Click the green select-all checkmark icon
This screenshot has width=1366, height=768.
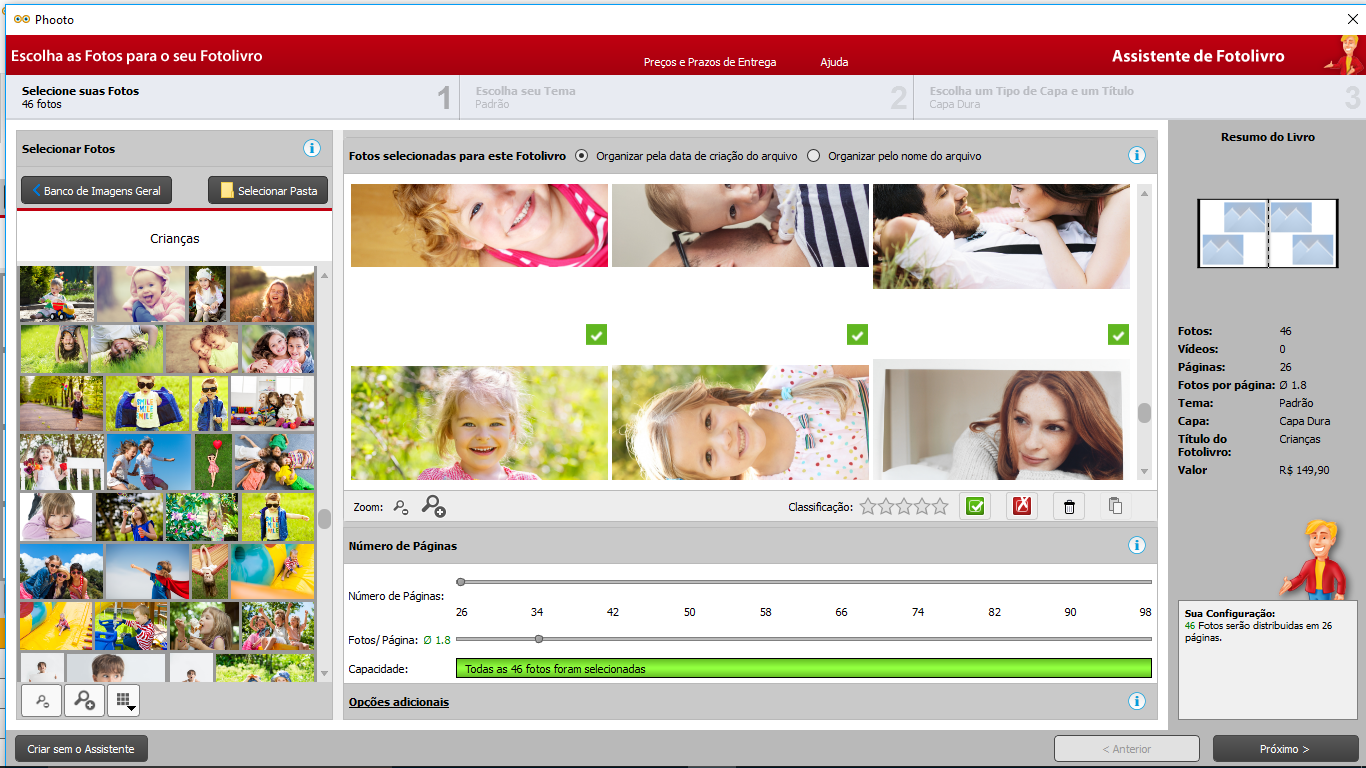pos(975,507)
